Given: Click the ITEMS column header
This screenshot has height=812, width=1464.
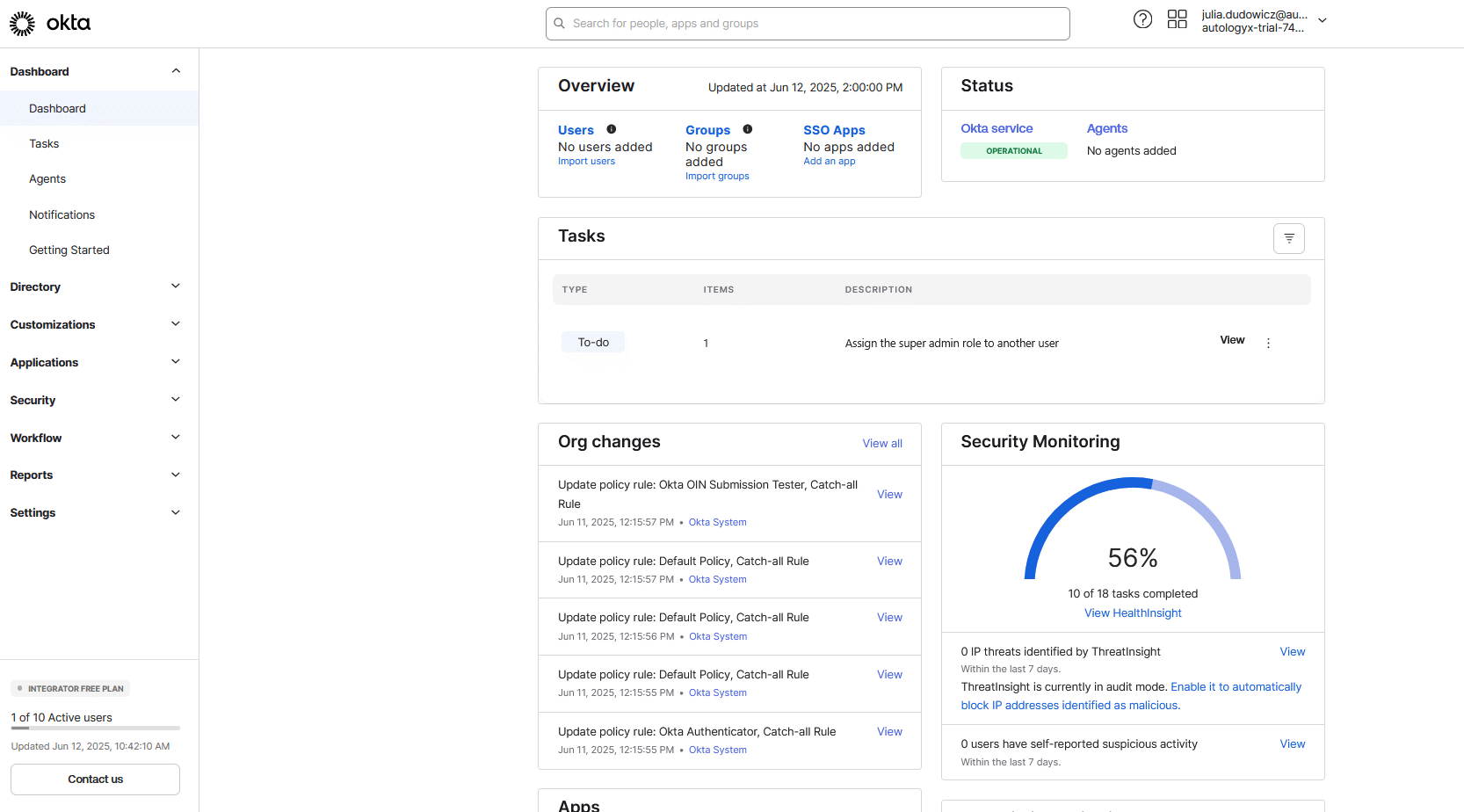Looking at the screenshot, I should pos(718,290).
